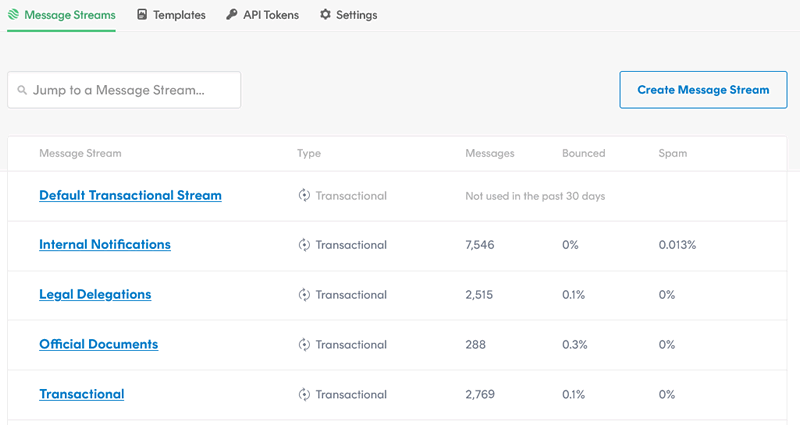Viewport: 800px width, 425px height.
Task: Click the Templates tab icon
Action: [142, 15]
